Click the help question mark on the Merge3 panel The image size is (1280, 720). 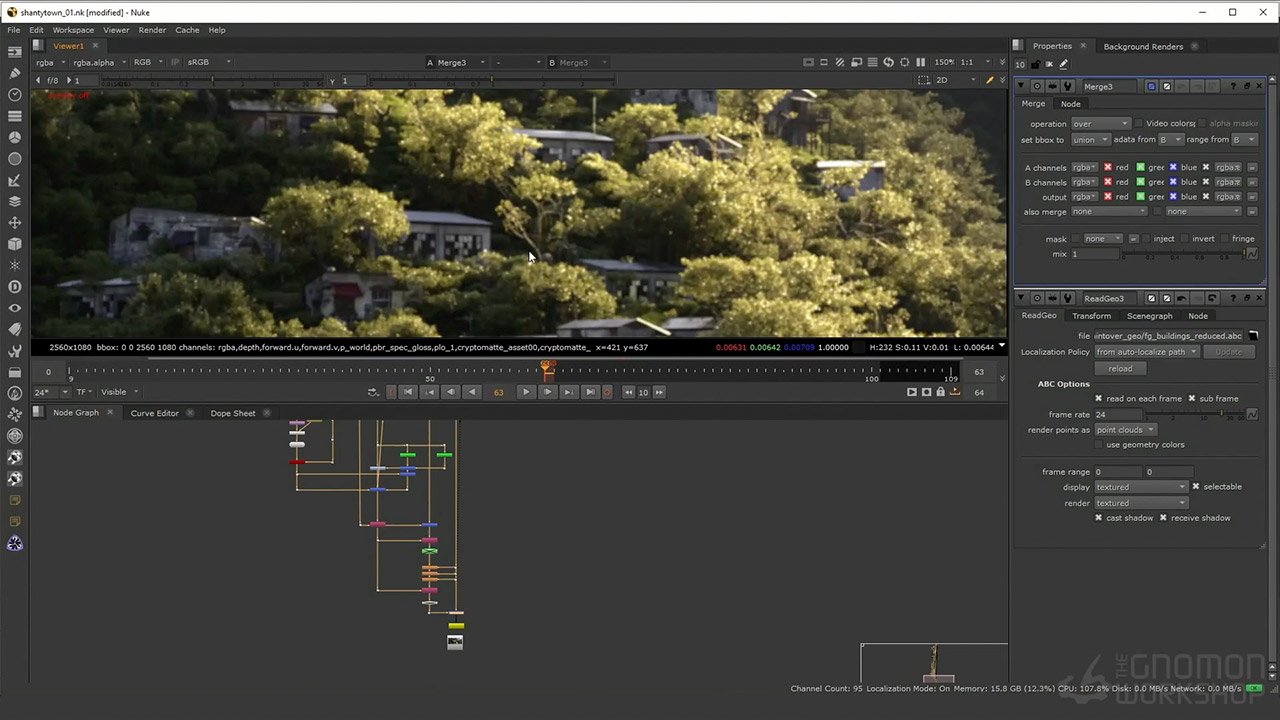tap(1233, 86)
